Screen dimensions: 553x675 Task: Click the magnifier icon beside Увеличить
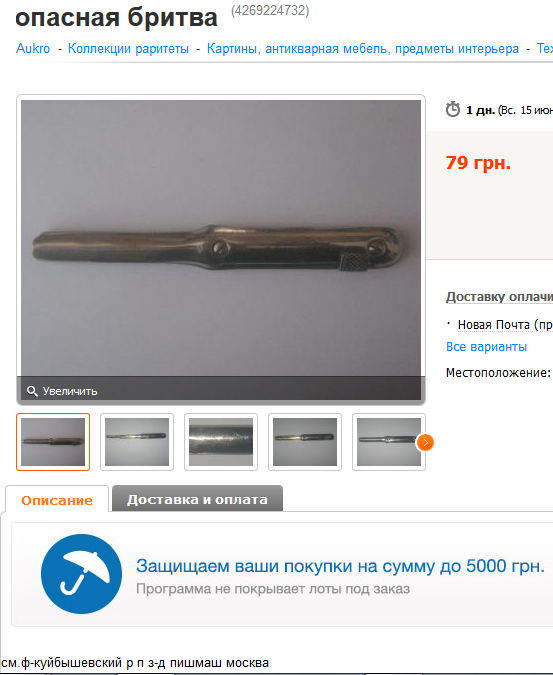click(32, 391)
